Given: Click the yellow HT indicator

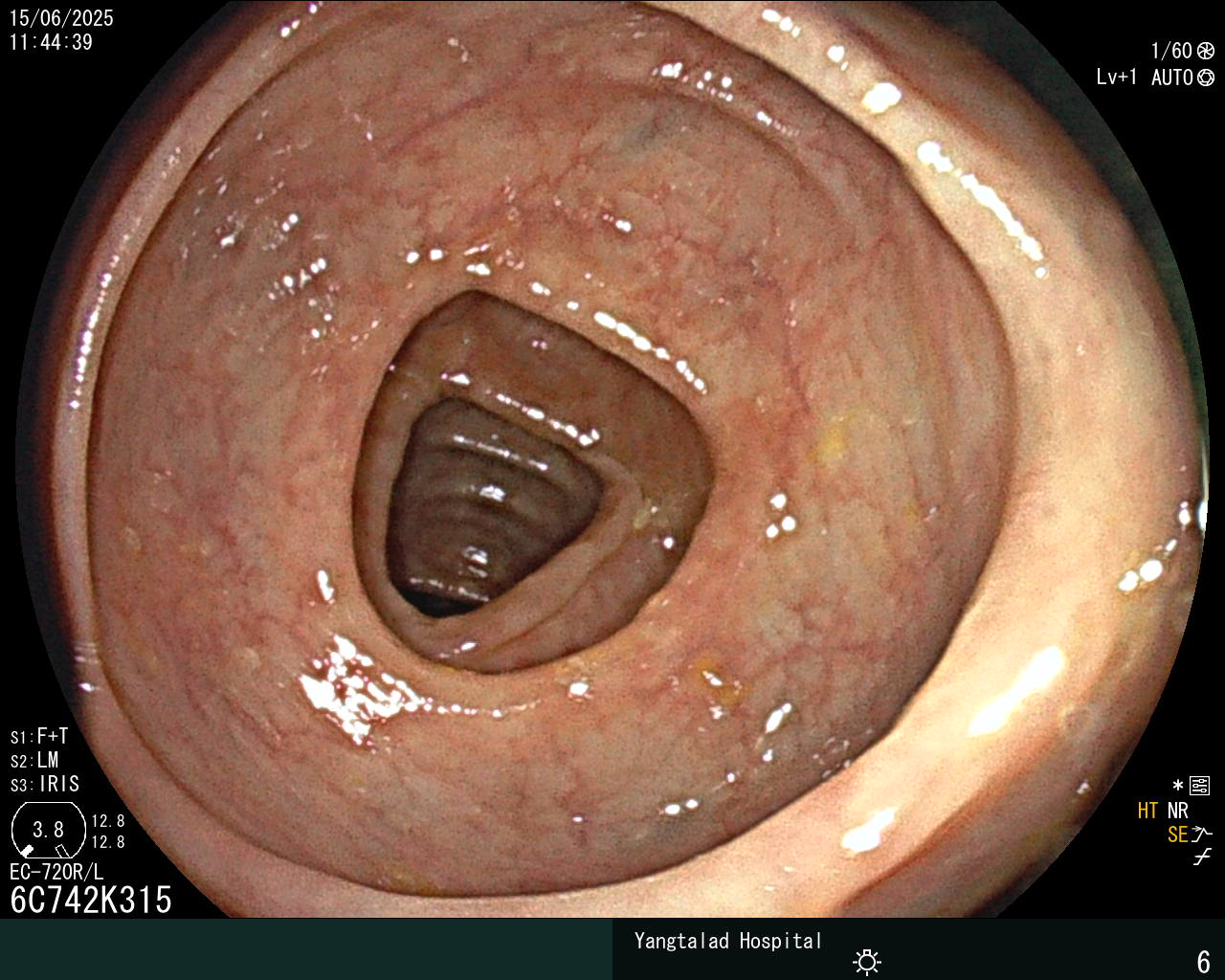Looking at the screenshot, I should [x=1147, y=811].
